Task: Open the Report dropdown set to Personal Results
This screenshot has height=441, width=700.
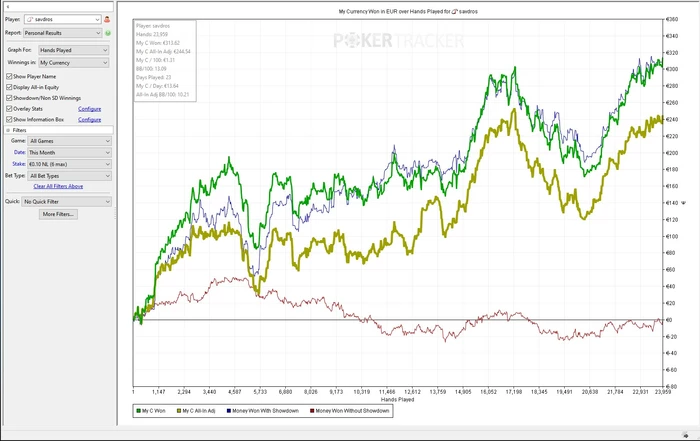Action: (62, 33)
